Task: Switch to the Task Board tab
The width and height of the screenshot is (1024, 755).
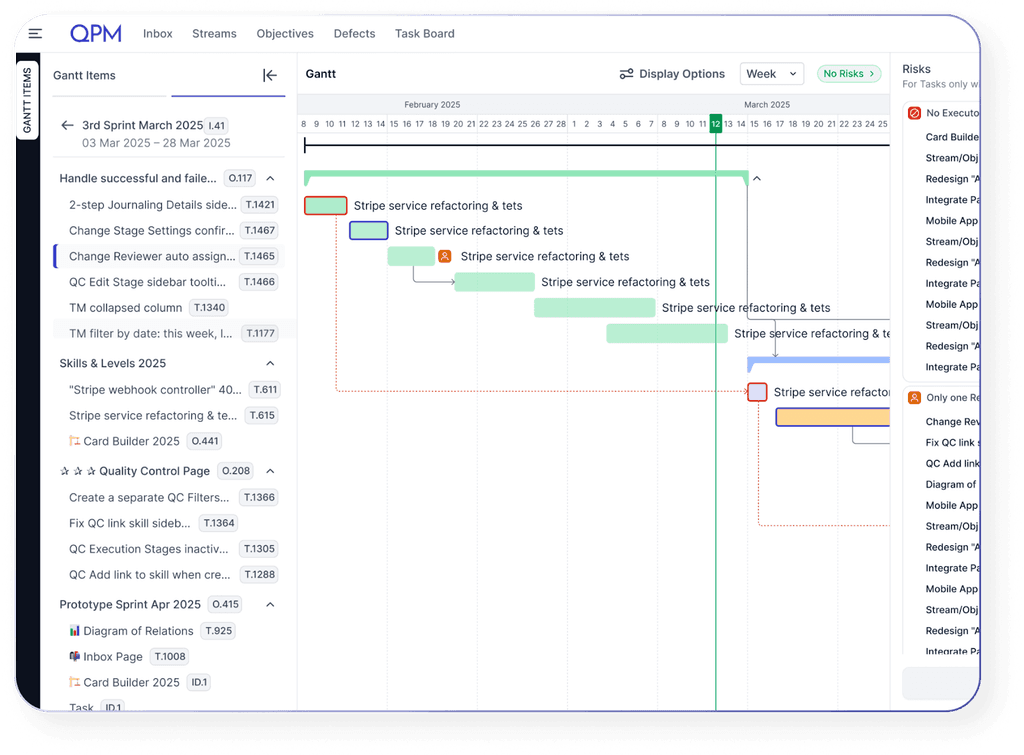Action: pos(424,33)
